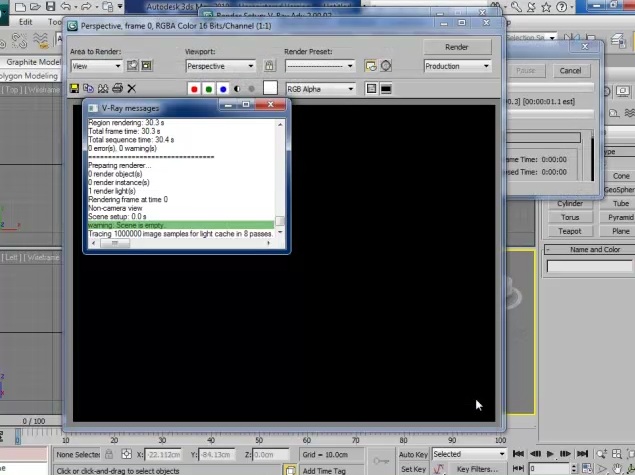Go to the end frame
This screenshot has width=635, height=475.
pyautogui.click(x=582, y=454)
